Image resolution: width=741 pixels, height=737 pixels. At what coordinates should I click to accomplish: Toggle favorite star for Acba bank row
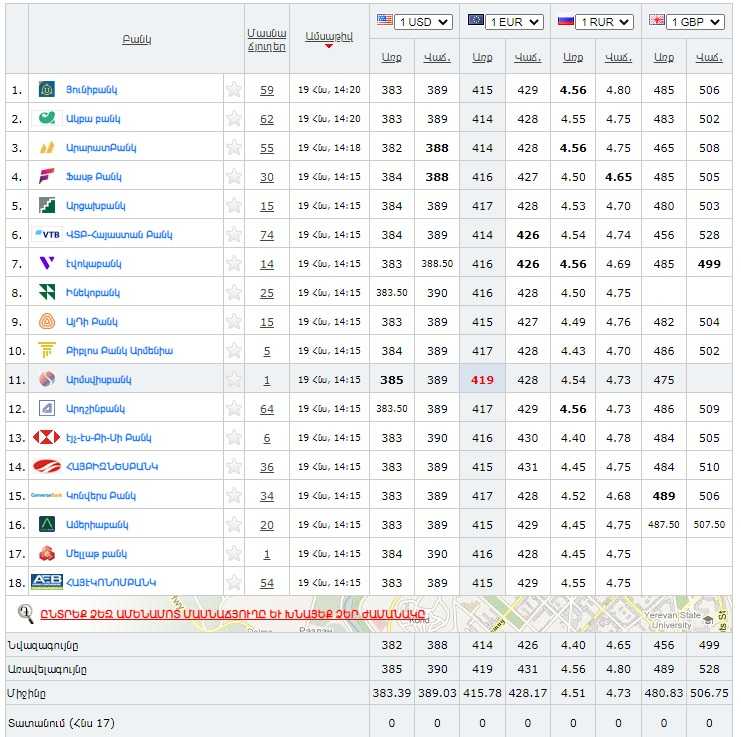(x=234, y=119)
